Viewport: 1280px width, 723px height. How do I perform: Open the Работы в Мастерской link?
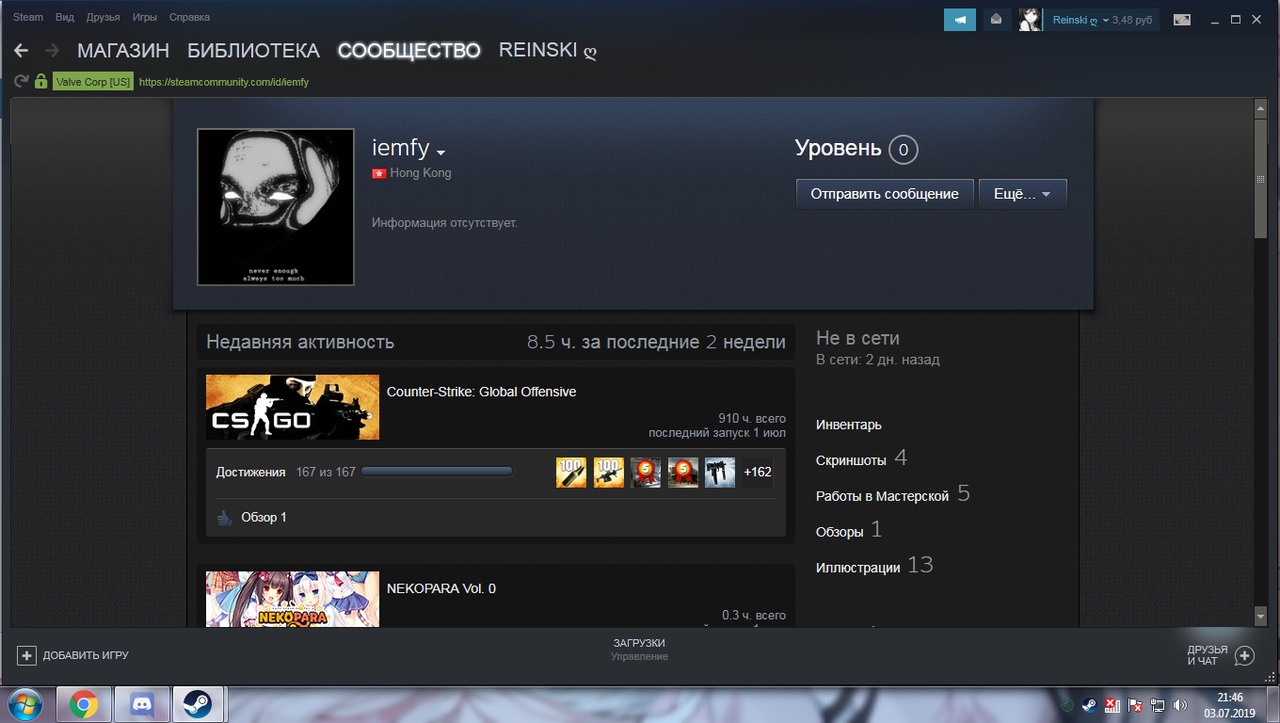[x=882, y=496]
